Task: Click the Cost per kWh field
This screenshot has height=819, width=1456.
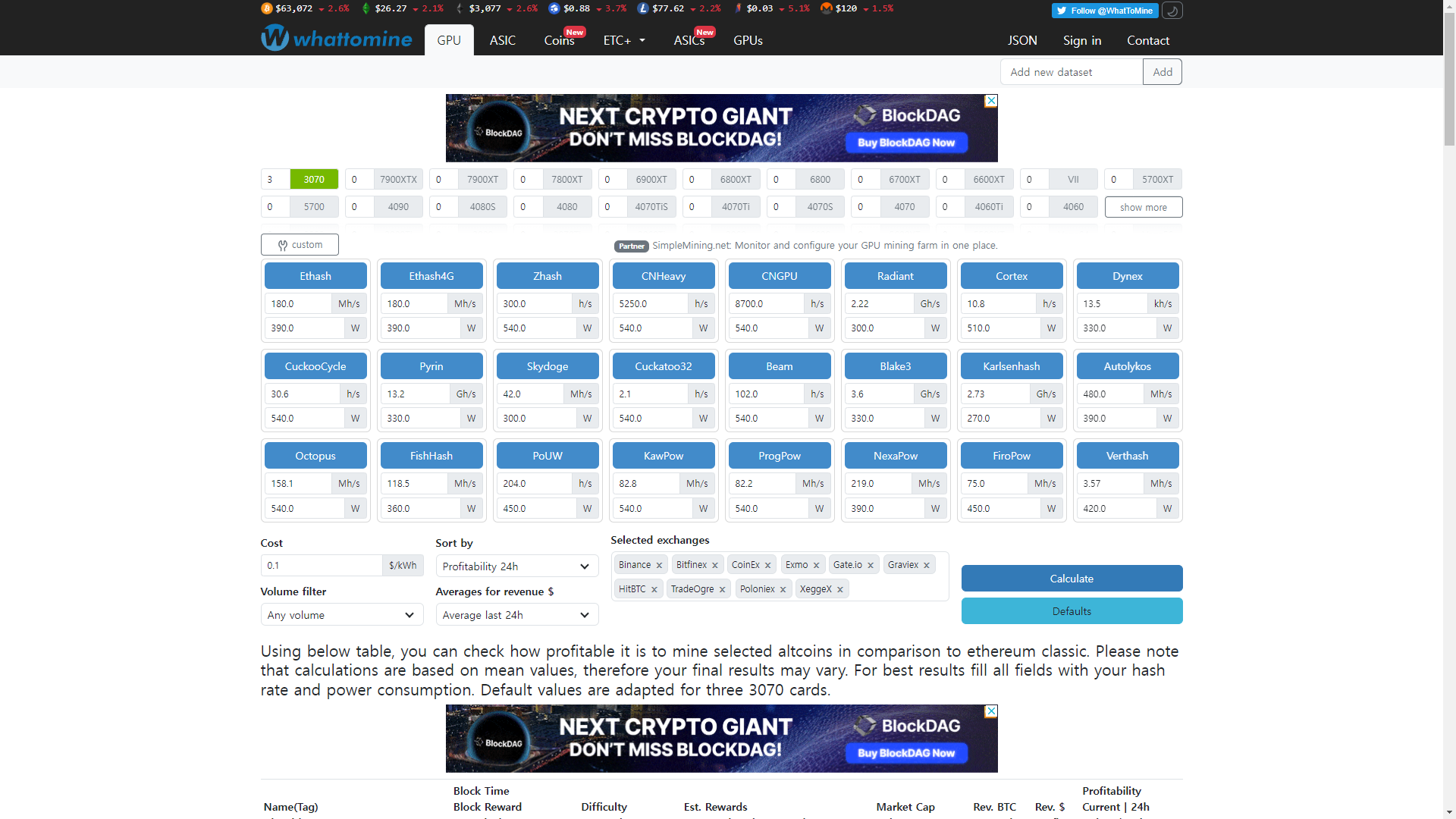Action: 322,566
